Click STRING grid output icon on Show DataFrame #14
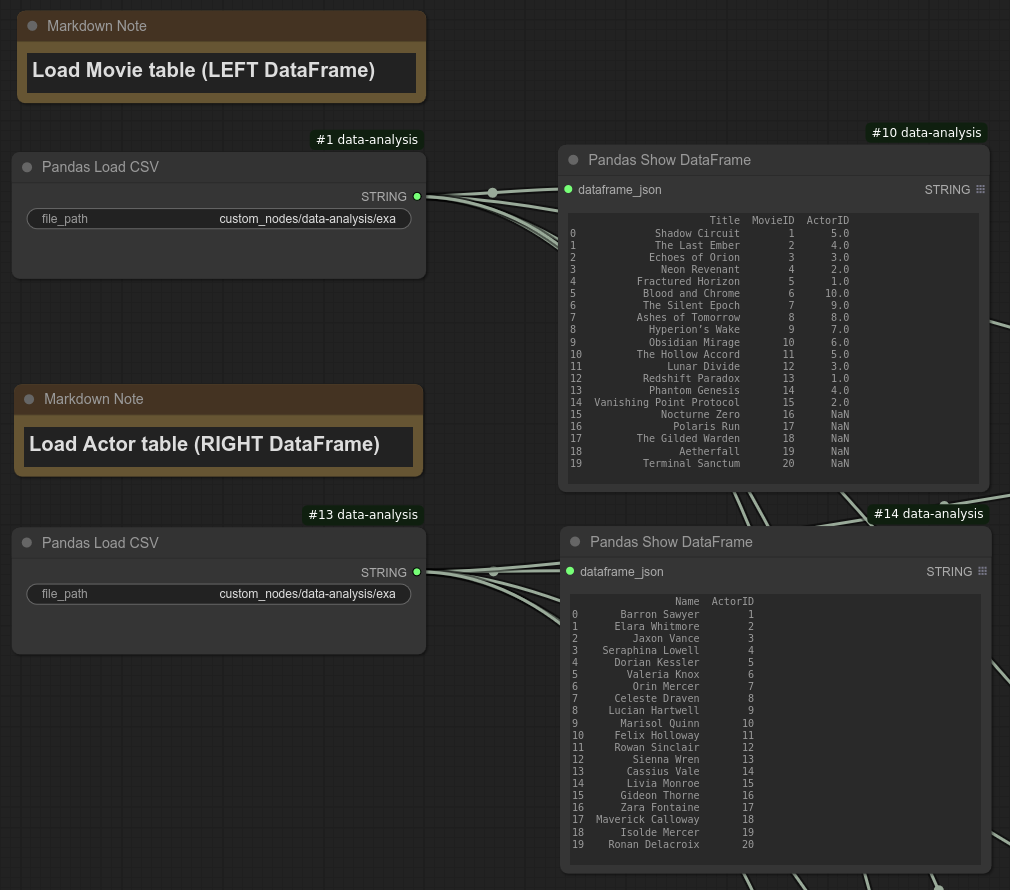This screenshot has height=890, width=1010. tap(982, 571)
